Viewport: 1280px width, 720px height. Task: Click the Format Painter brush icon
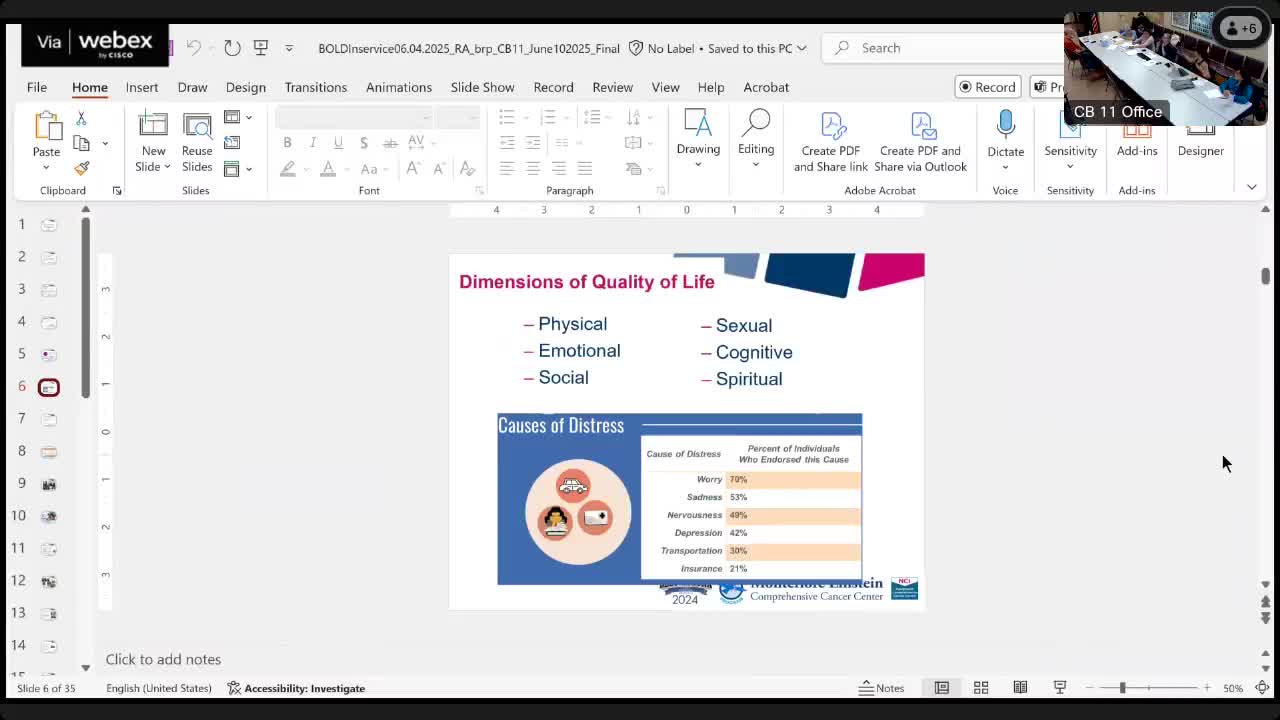click(x=82, y=168)
